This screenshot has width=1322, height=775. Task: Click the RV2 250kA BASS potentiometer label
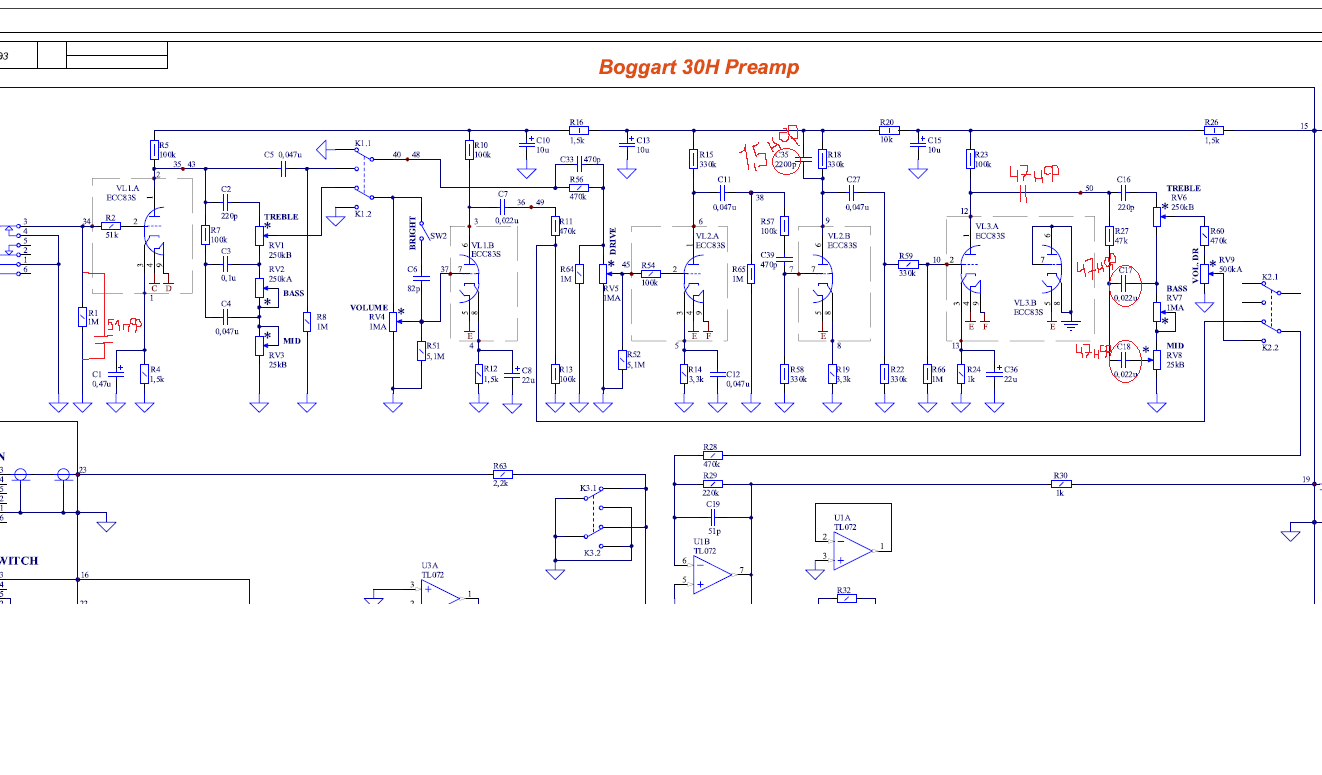pos(284,281)
